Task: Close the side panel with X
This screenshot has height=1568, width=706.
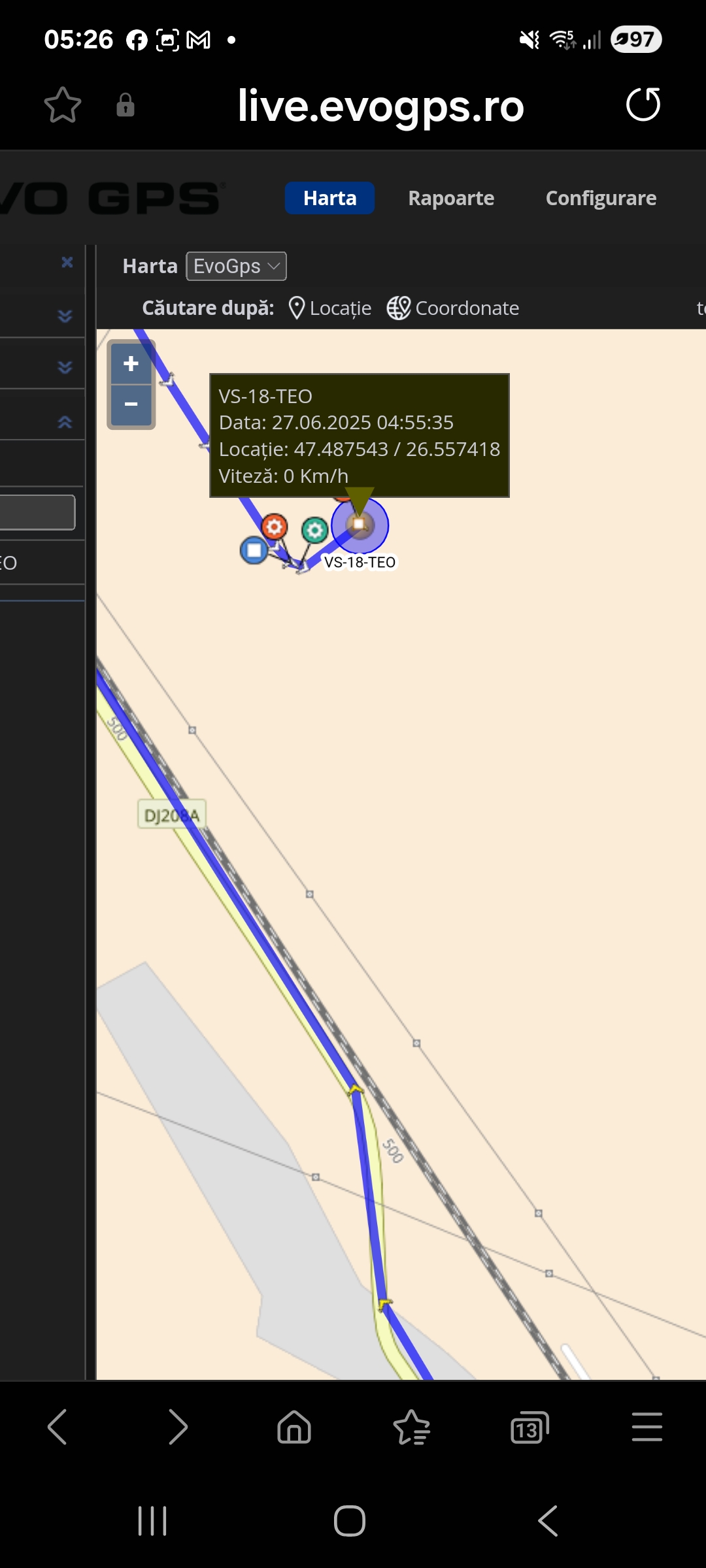Action: pyautogui.click(x=67, y=262)
